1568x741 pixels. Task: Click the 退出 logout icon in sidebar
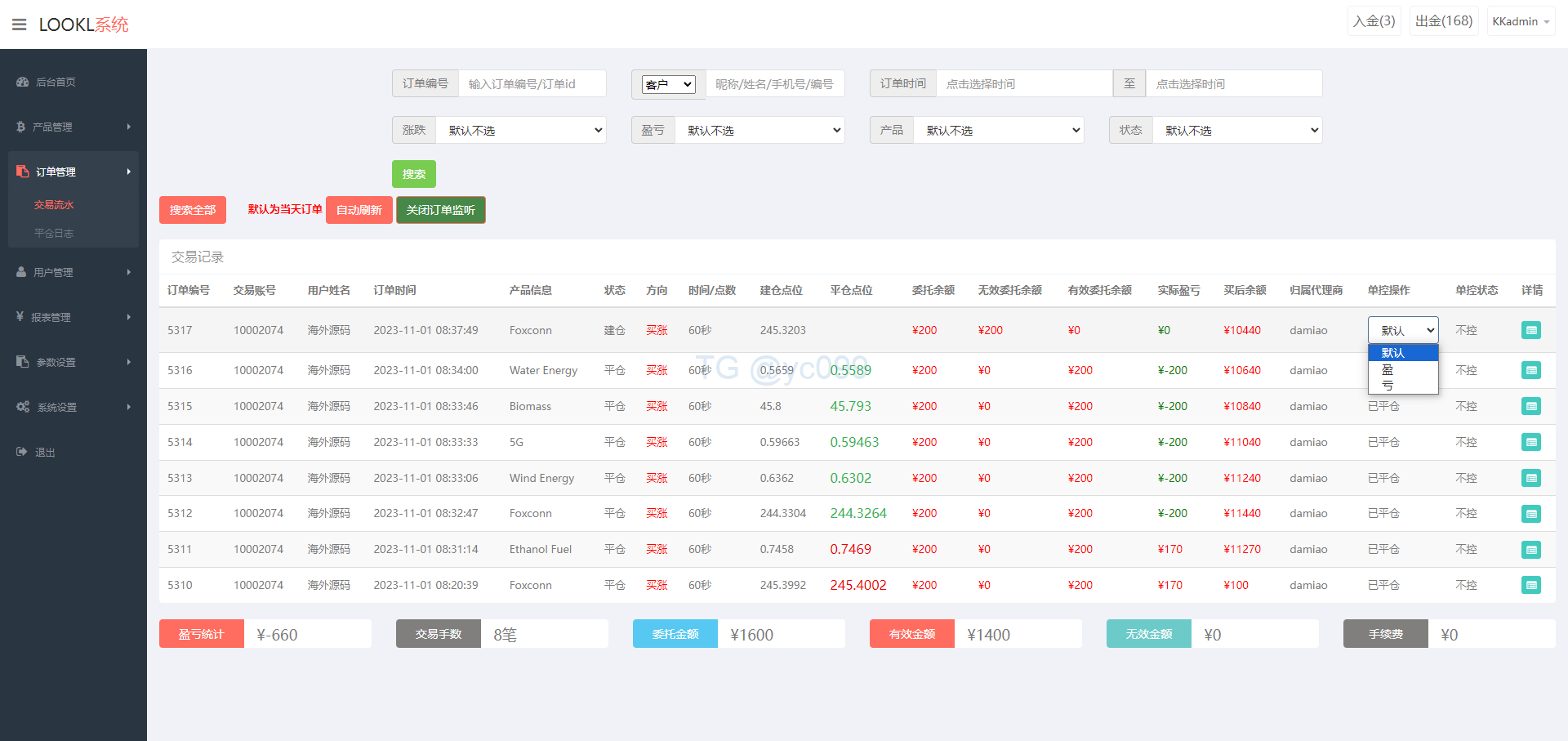coord(22,452)
